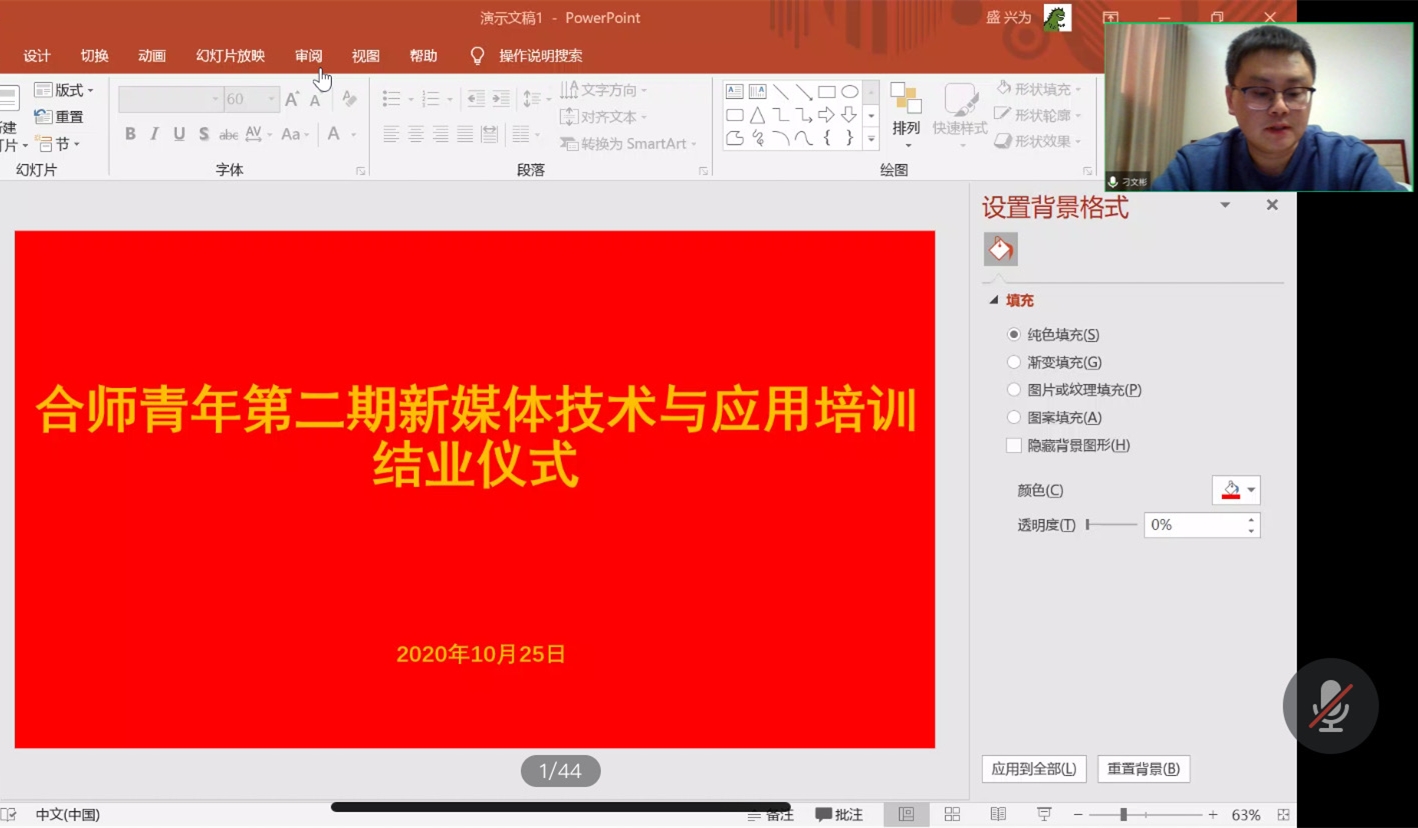Switch to slide sorter view icon
The height and width of the screenshot is (828, 1418).
coord(952,815)
